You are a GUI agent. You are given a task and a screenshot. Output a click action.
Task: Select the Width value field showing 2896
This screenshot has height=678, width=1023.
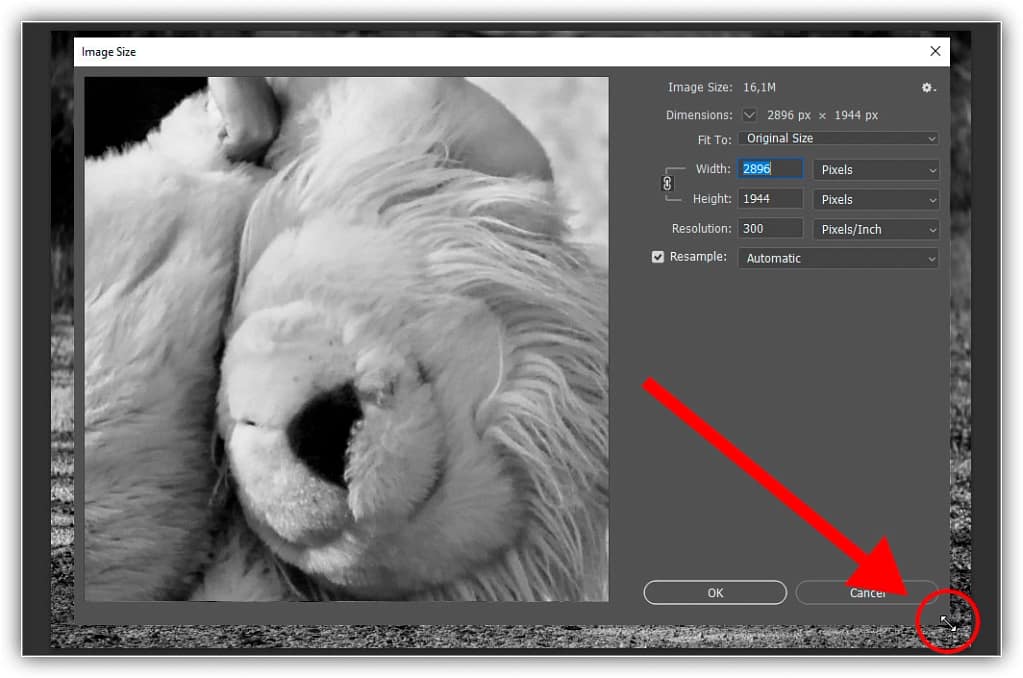click(768, 168)
